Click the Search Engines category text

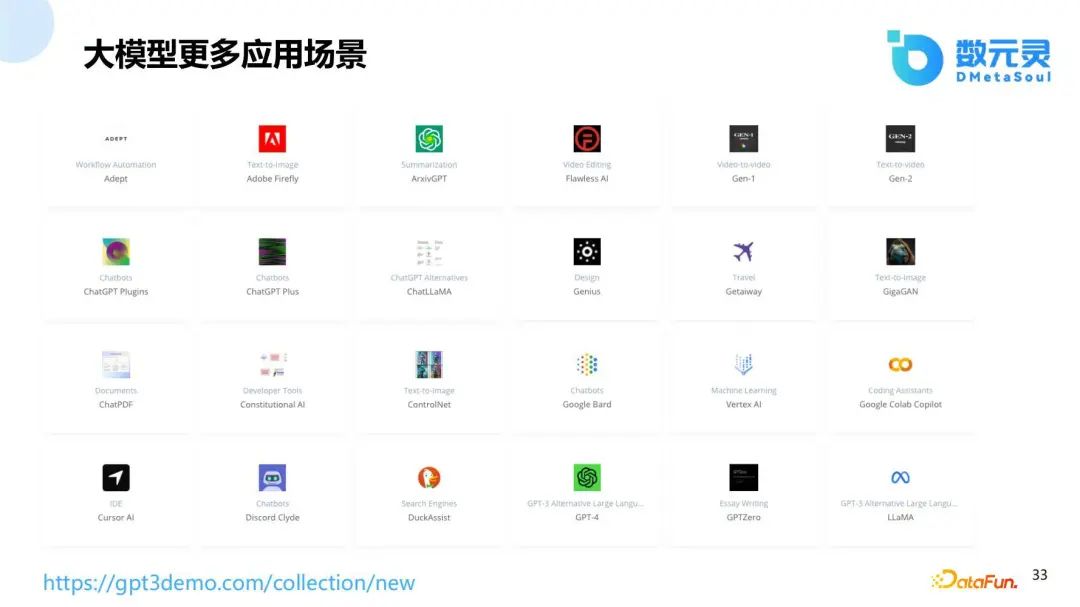click(429, 504)
